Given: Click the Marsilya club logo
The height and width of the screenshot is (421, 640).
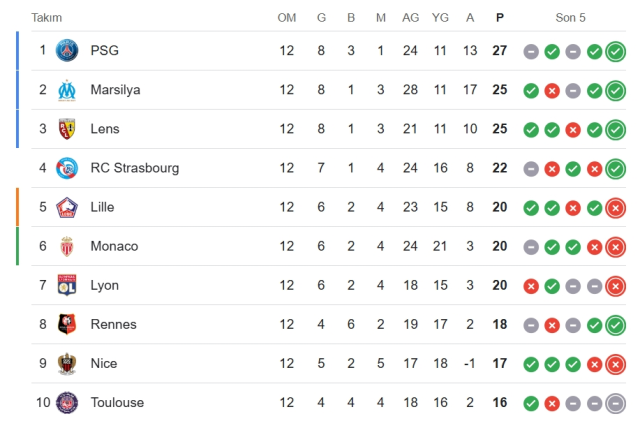Looking at the screenshot, I should point(67,90).
